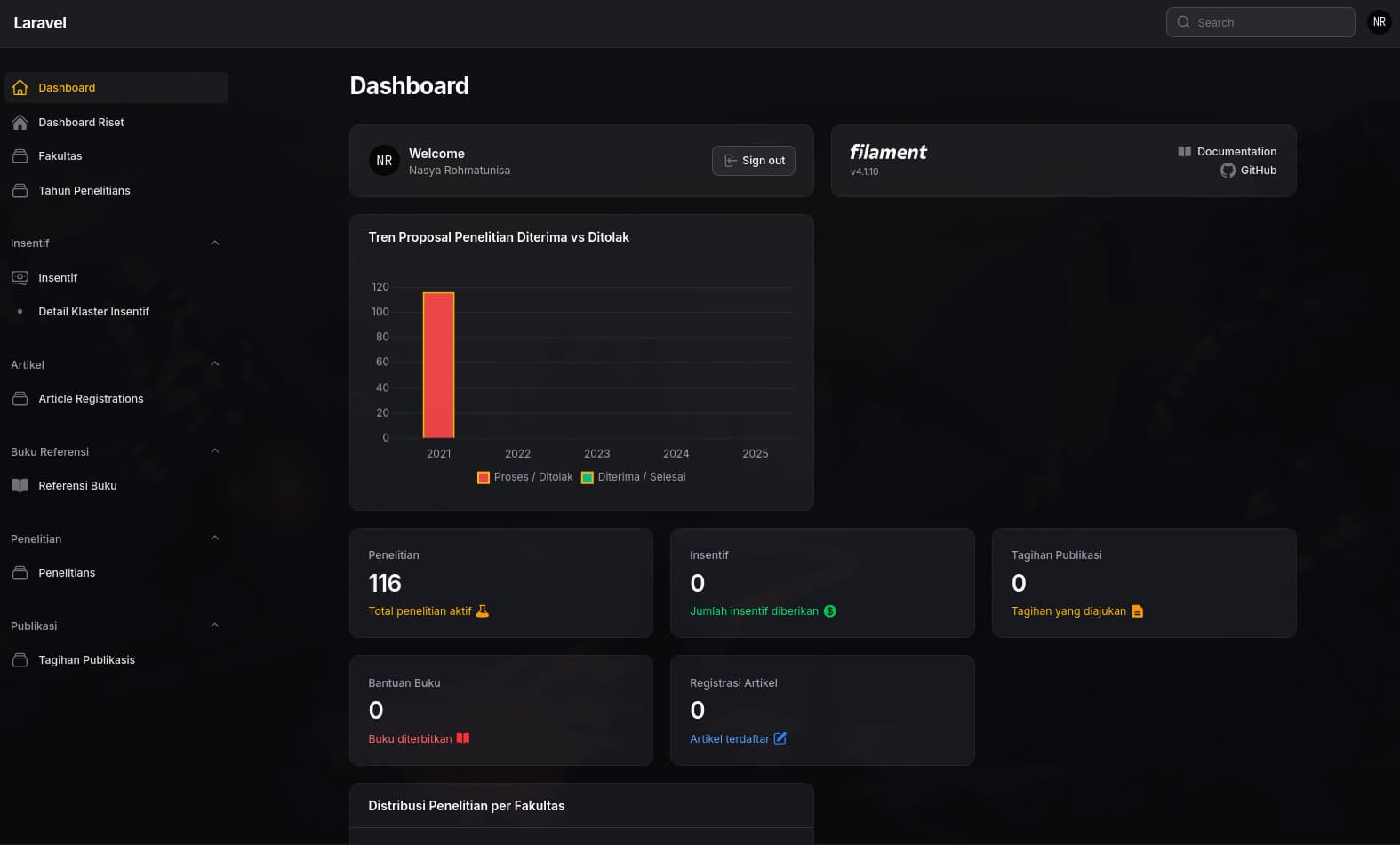Click the GitHub logo icon

point(1228,170)
